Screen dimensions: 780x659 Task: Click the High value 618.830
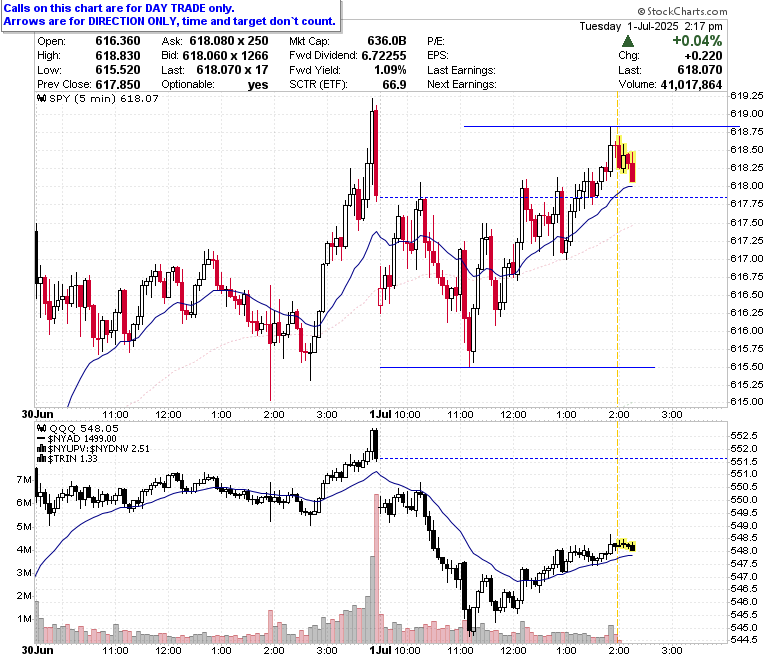point(118,55)
